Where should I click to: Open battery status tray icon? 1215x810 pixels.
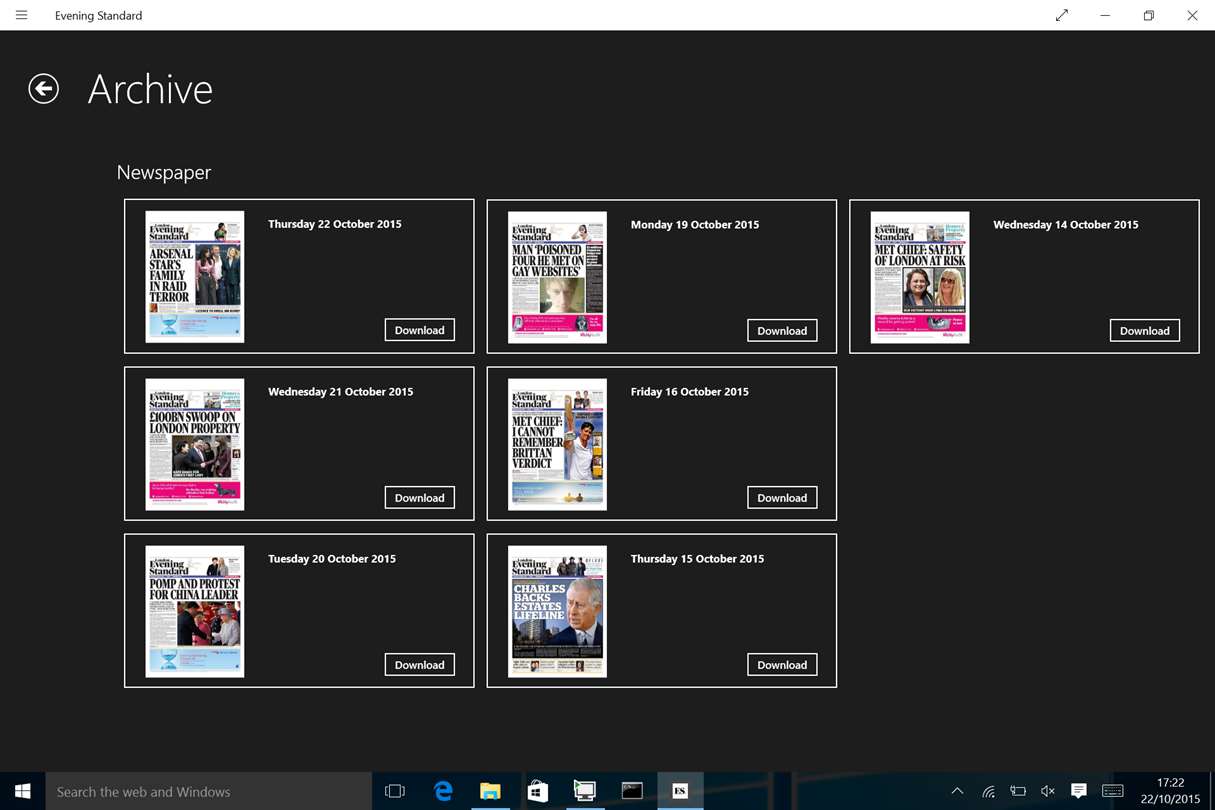[x=1018, y=791]
